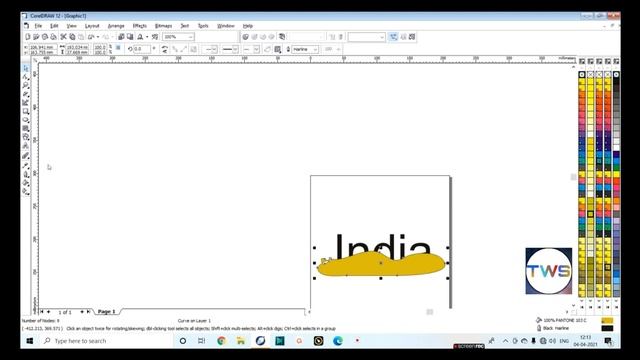The height and width of the screenshot is (360, 640).
Task: Open the start arrowhead selector
Action: click(211, 49)
